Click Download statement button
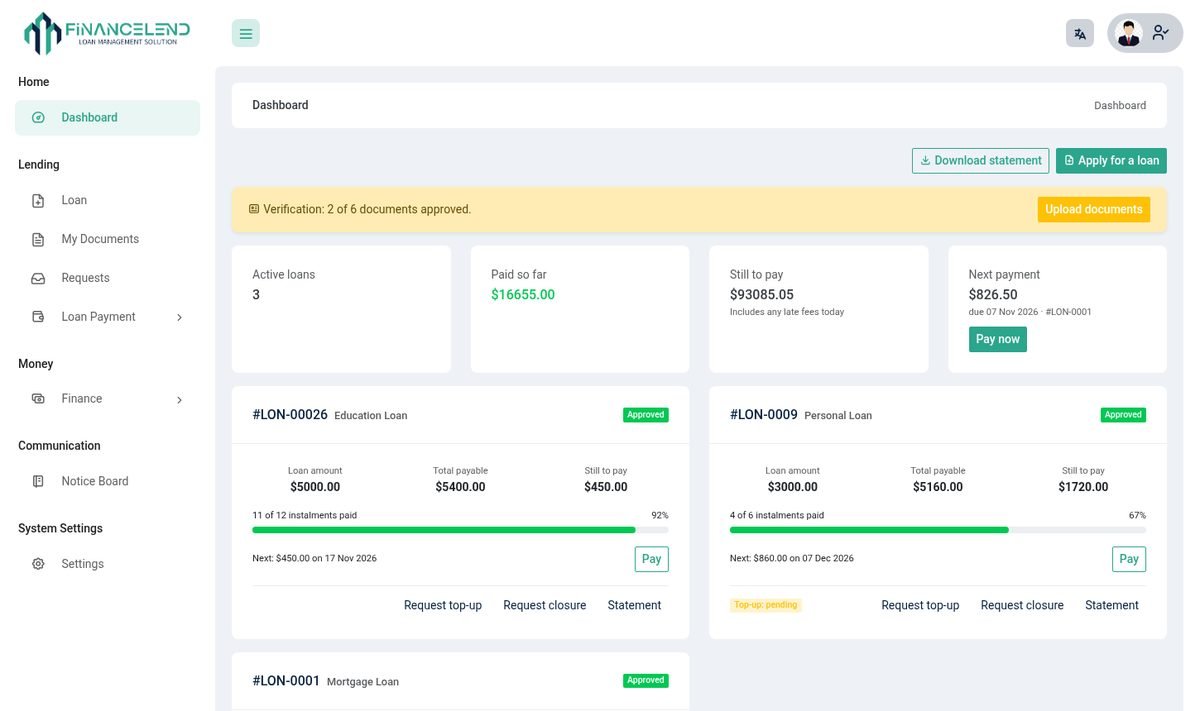 [x=980, y=160]
